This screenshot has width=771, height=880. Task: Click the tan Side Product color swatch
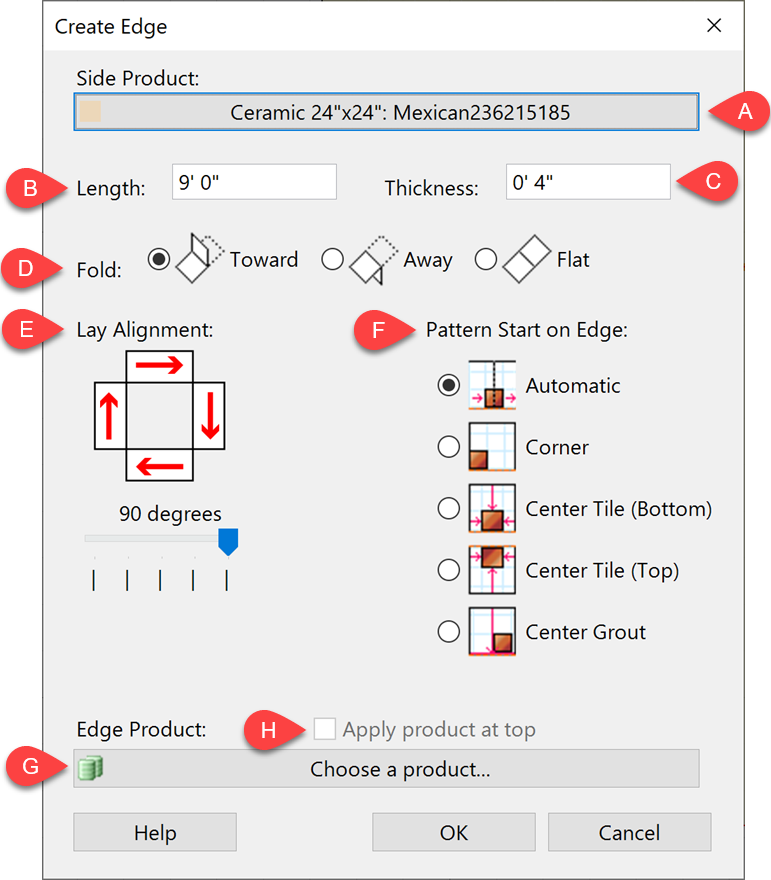(90, 112)
